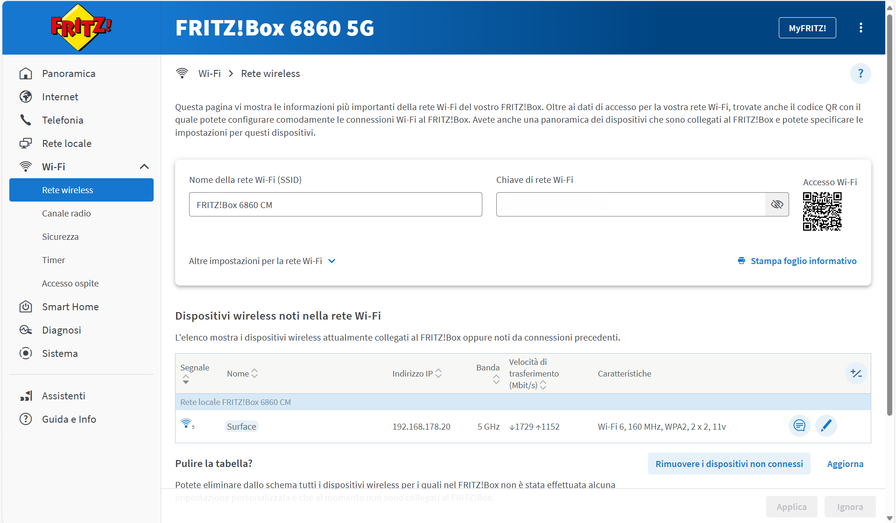896x523 pixels.
Task: Click the MyFRITZ! button
Action: click(807, 28)
